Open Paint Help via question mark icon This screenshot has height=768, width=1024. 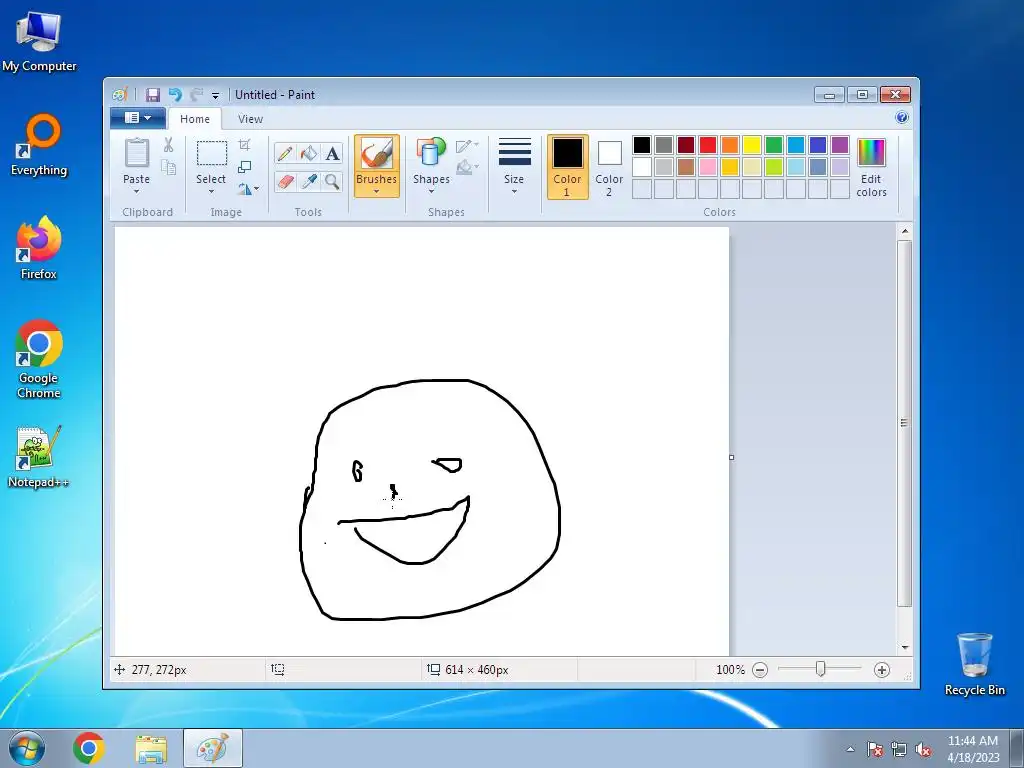point(902,118)
